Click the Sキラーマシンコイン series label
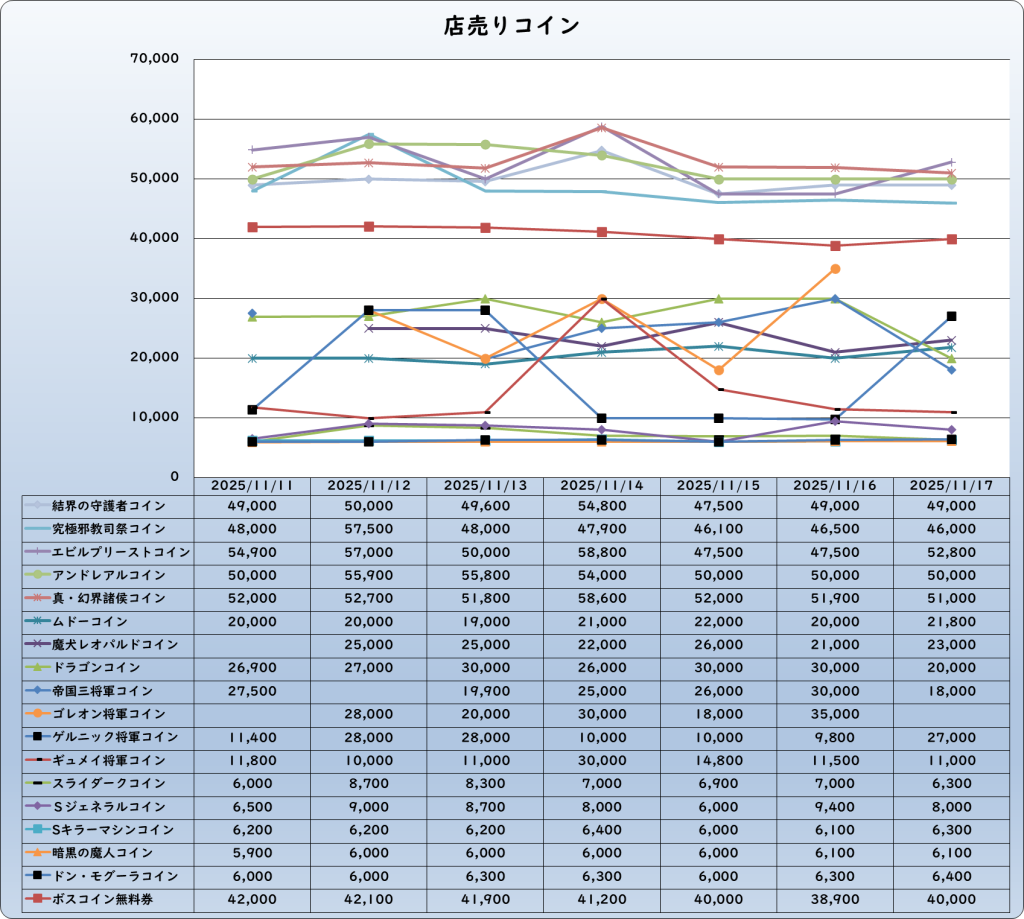Viewport: 1024px width, 919px height. click(113, 830)
